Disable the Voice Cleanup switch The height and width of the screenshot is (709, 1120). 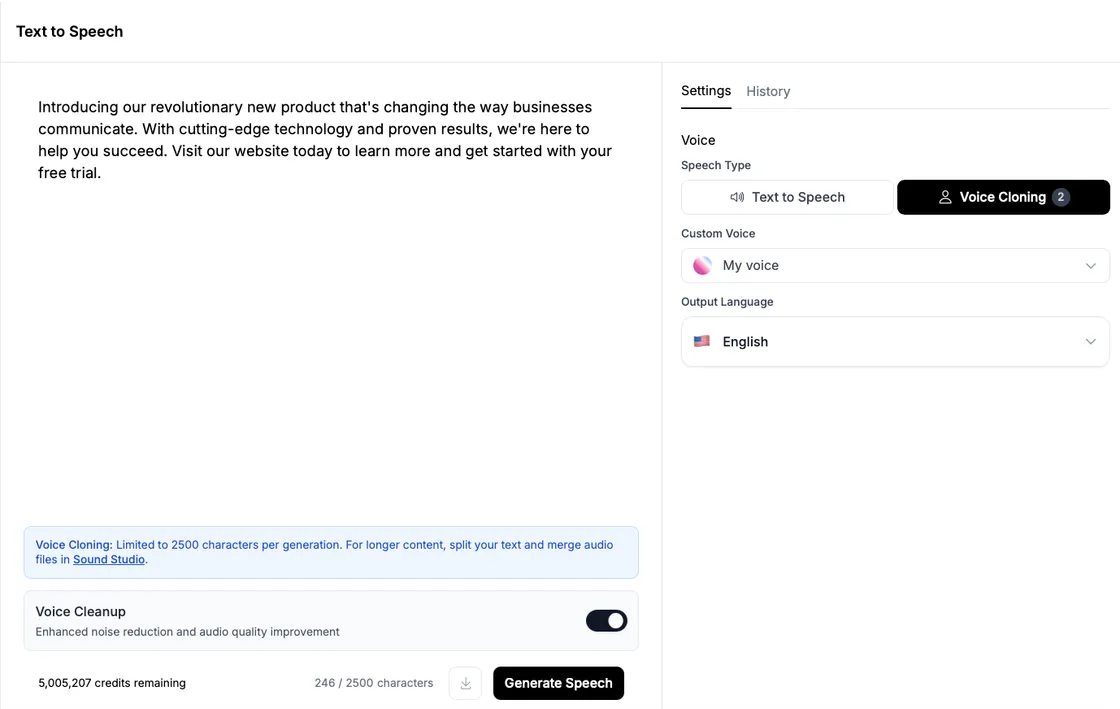pos(606,621)
